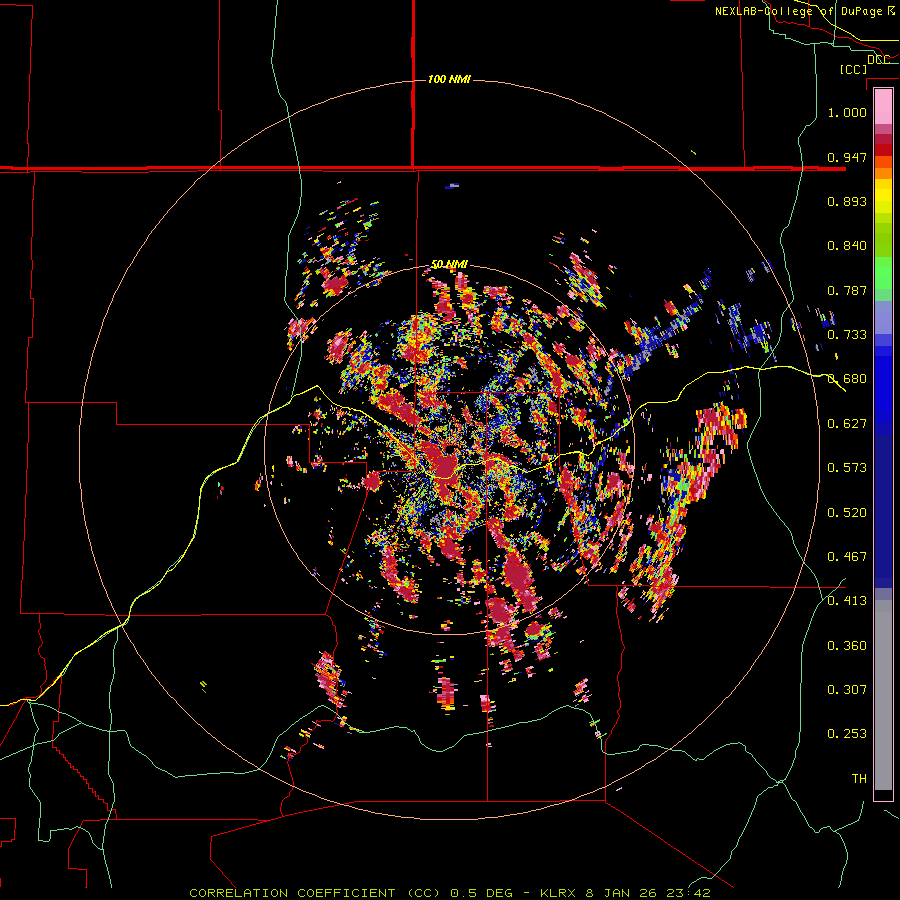
Task: Select the 0.627 scale value
Action: click(847, 424)
